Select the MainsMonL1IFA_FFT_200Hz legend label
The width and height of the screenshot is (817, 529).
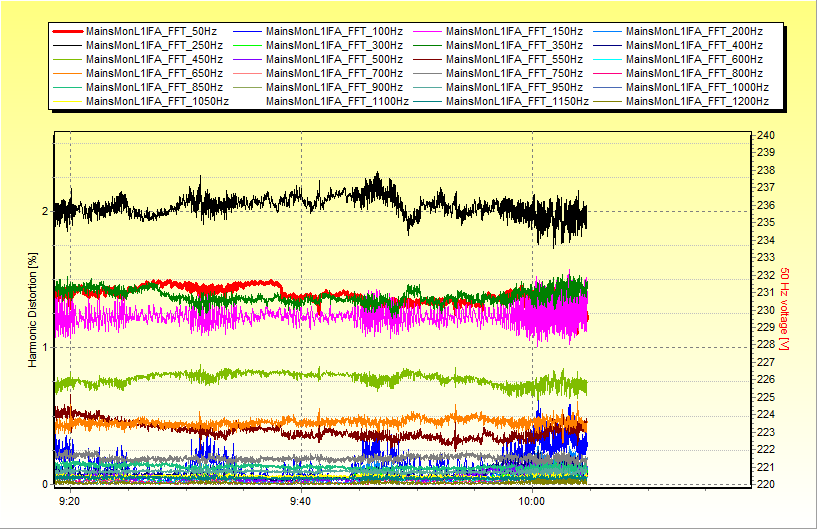coord(694,32)
